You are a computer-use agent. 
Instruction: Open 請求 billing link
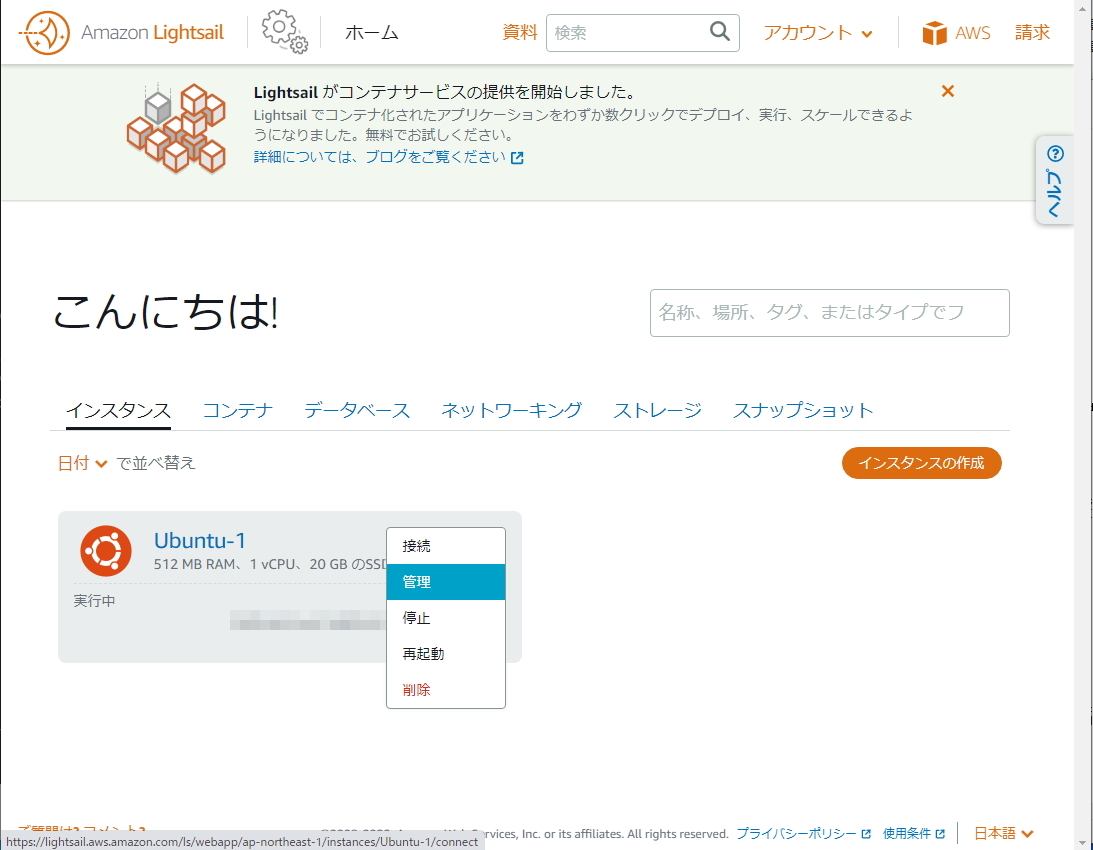pyautogui.click(x=1032, y=32)
